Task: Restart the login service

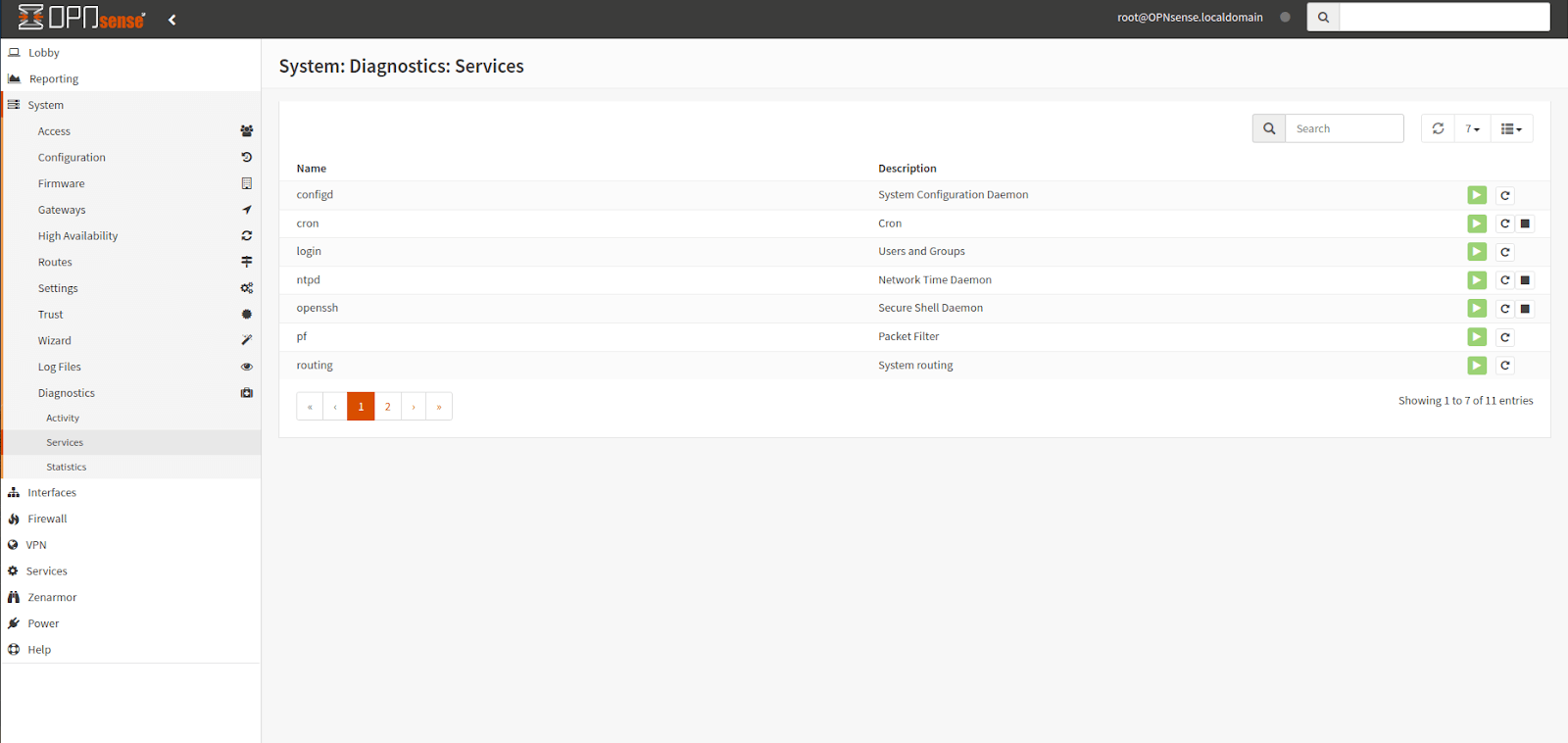Action: pyautogui.click(x=1505, y=252)
